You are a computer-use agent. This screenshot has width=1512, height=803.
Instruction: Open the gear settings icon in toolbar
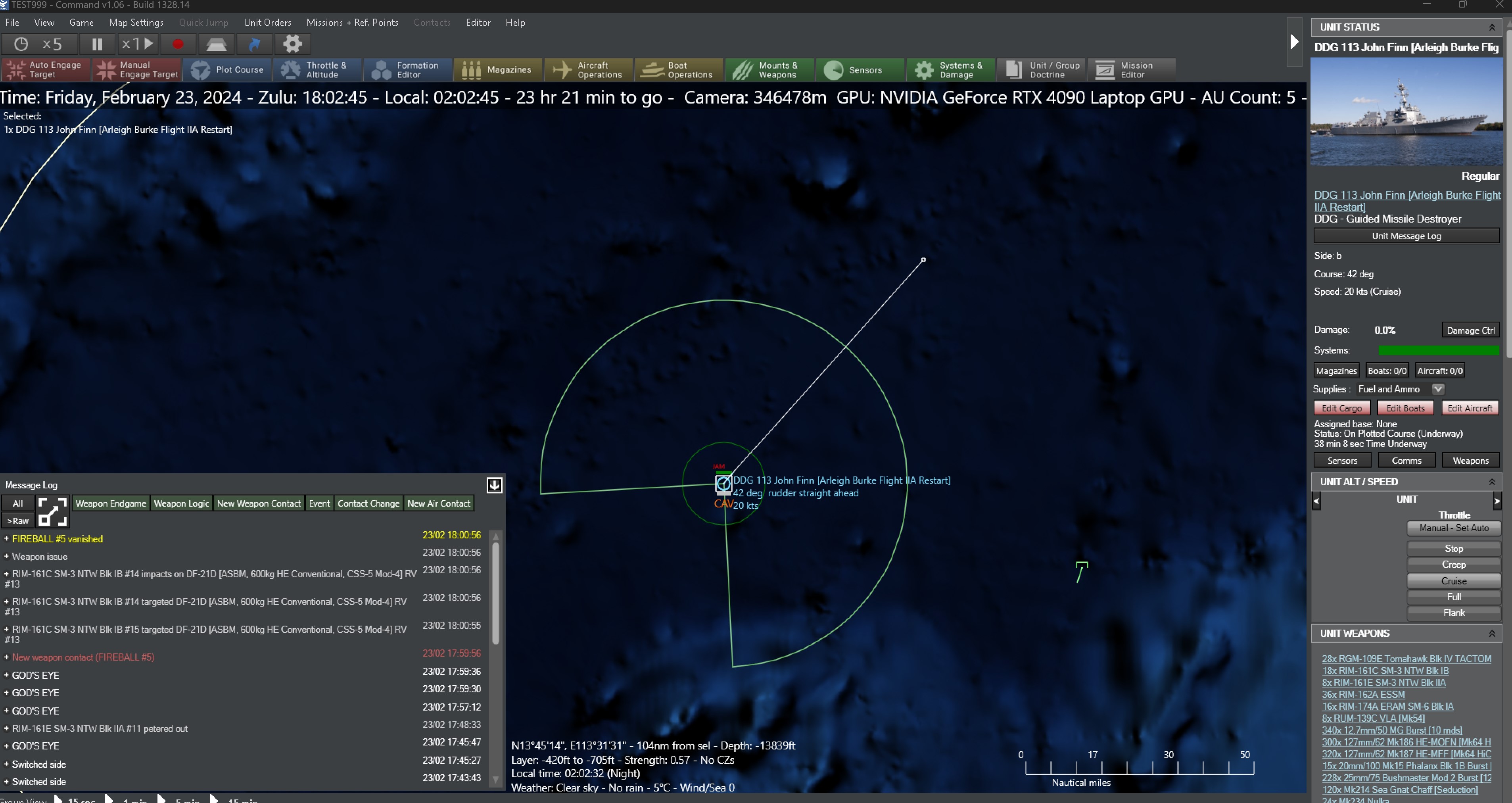[x=292, y=44]
